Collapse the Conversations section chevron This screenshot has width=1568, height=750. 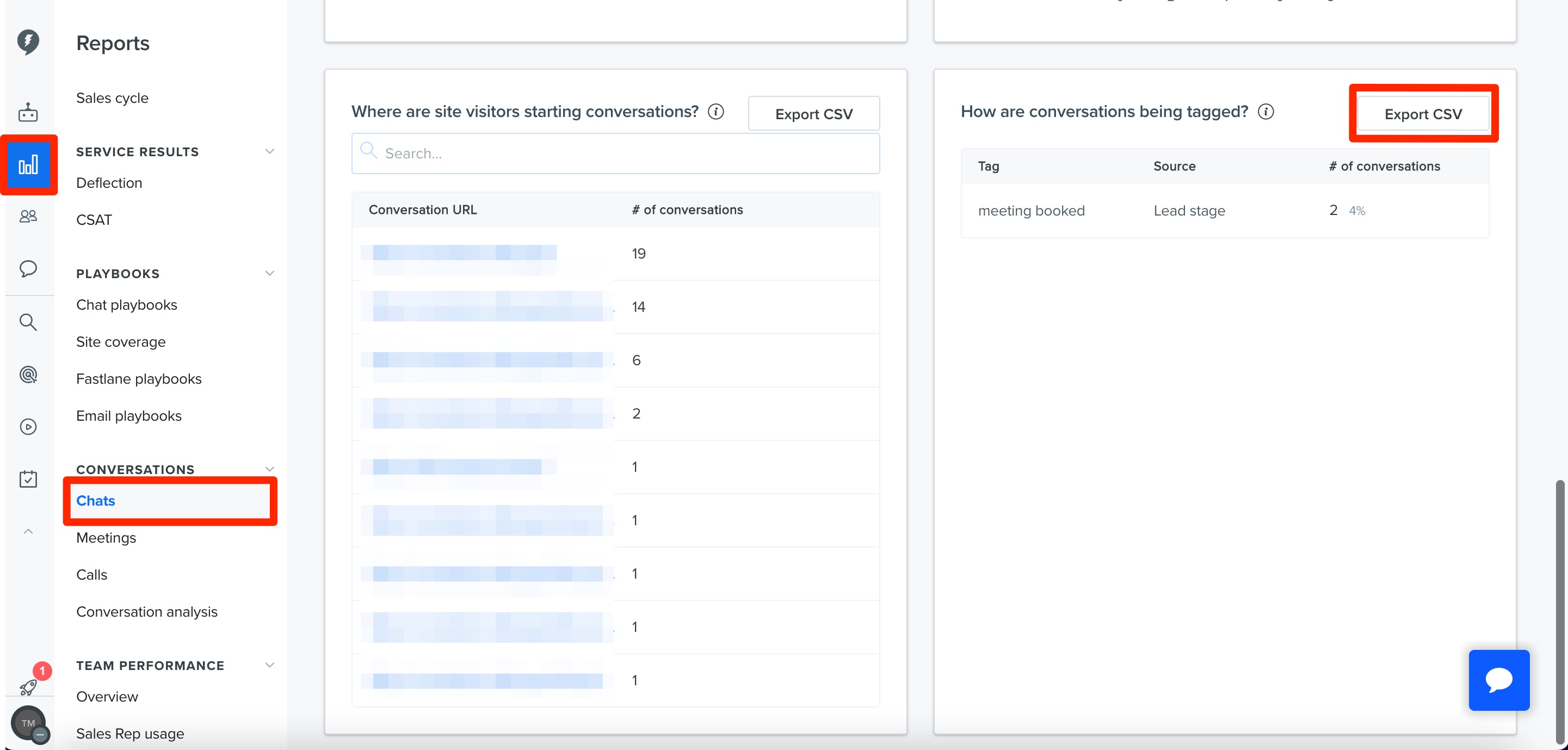click(x=270, y=469)
